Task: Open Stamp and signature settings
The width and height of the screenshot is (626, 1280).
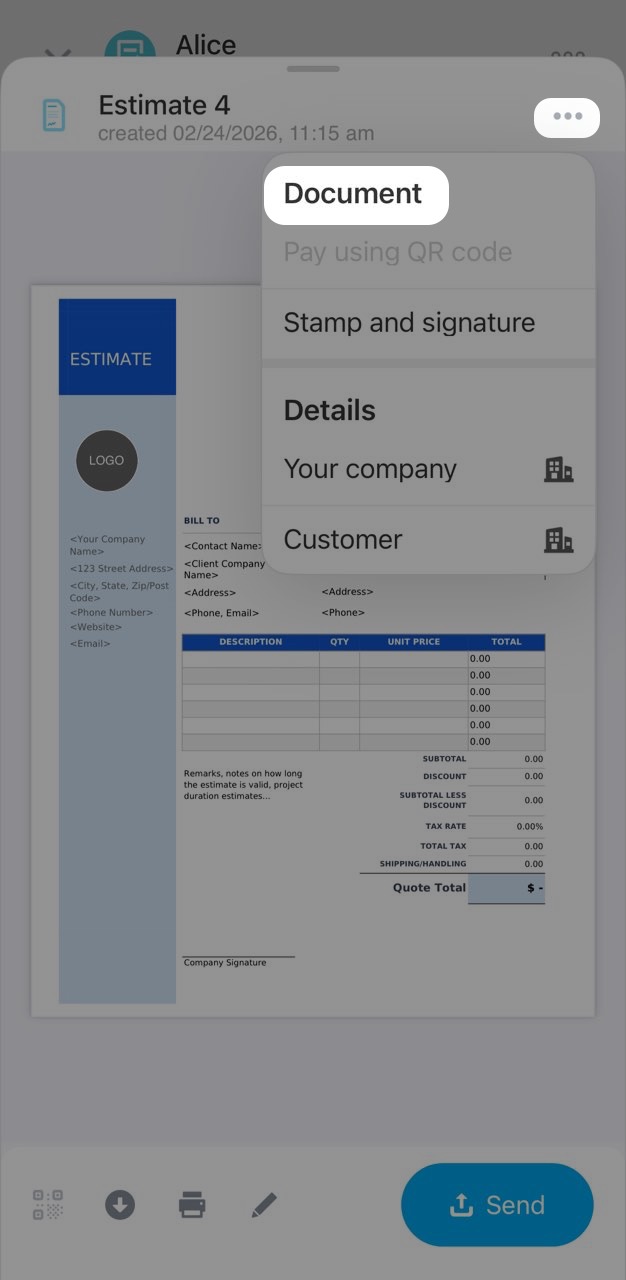Action: pos(409,323)
